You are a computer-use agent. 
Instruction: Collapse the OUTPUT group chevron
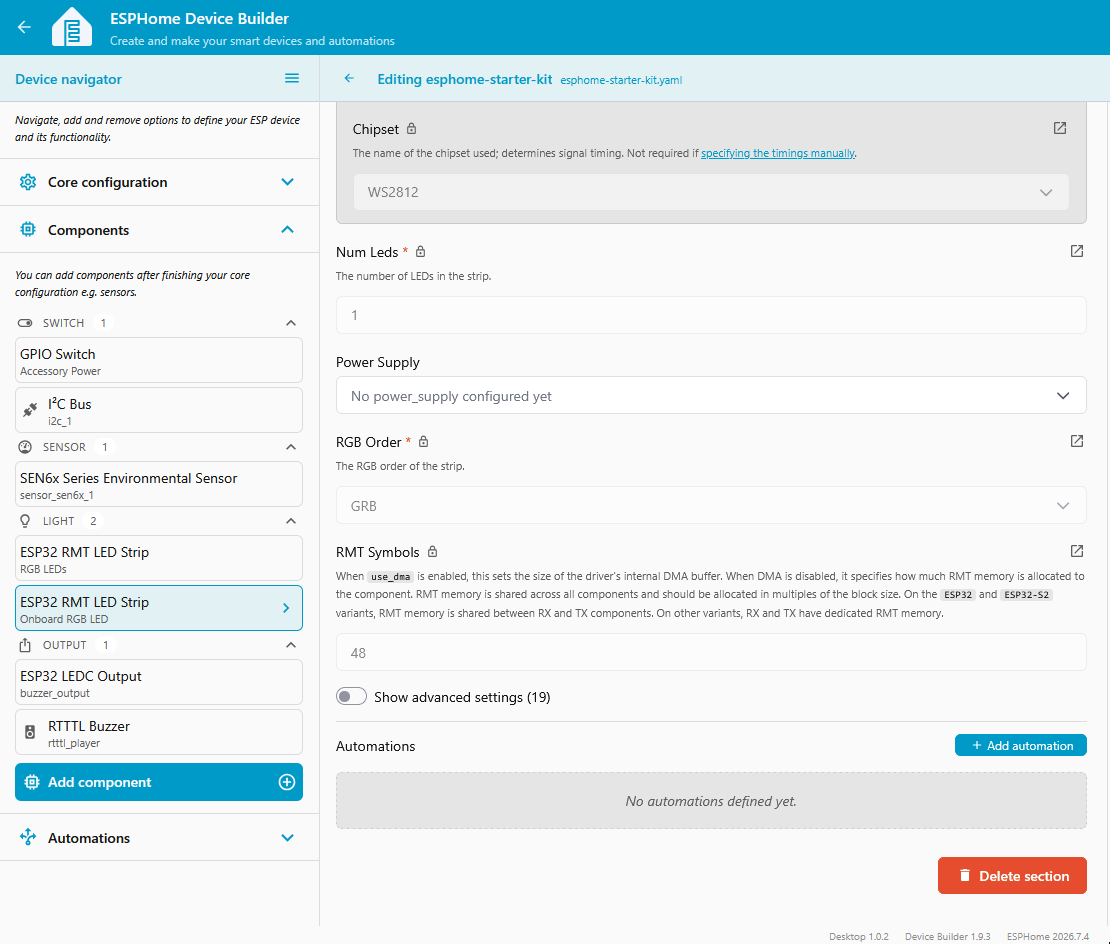(x=291, y=645)
